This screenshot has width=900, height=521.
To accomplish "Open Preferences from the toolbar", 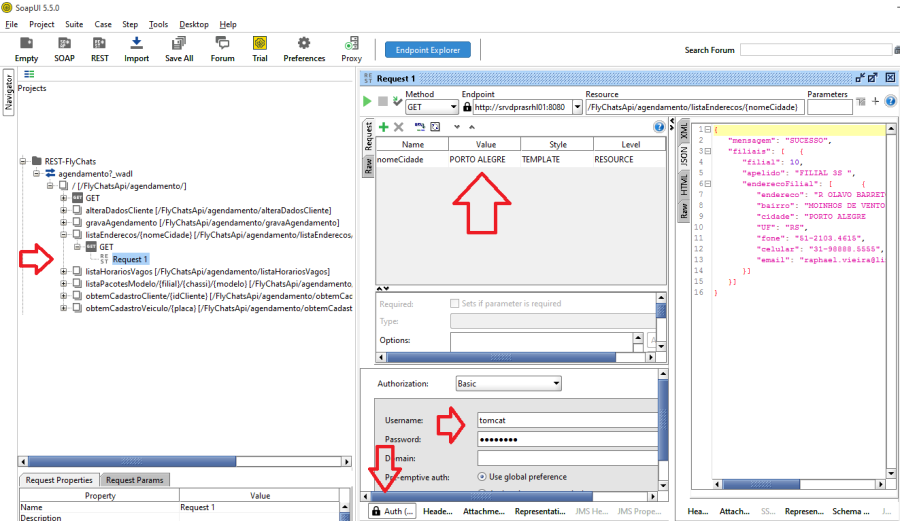I will click(x=304, y=49).
